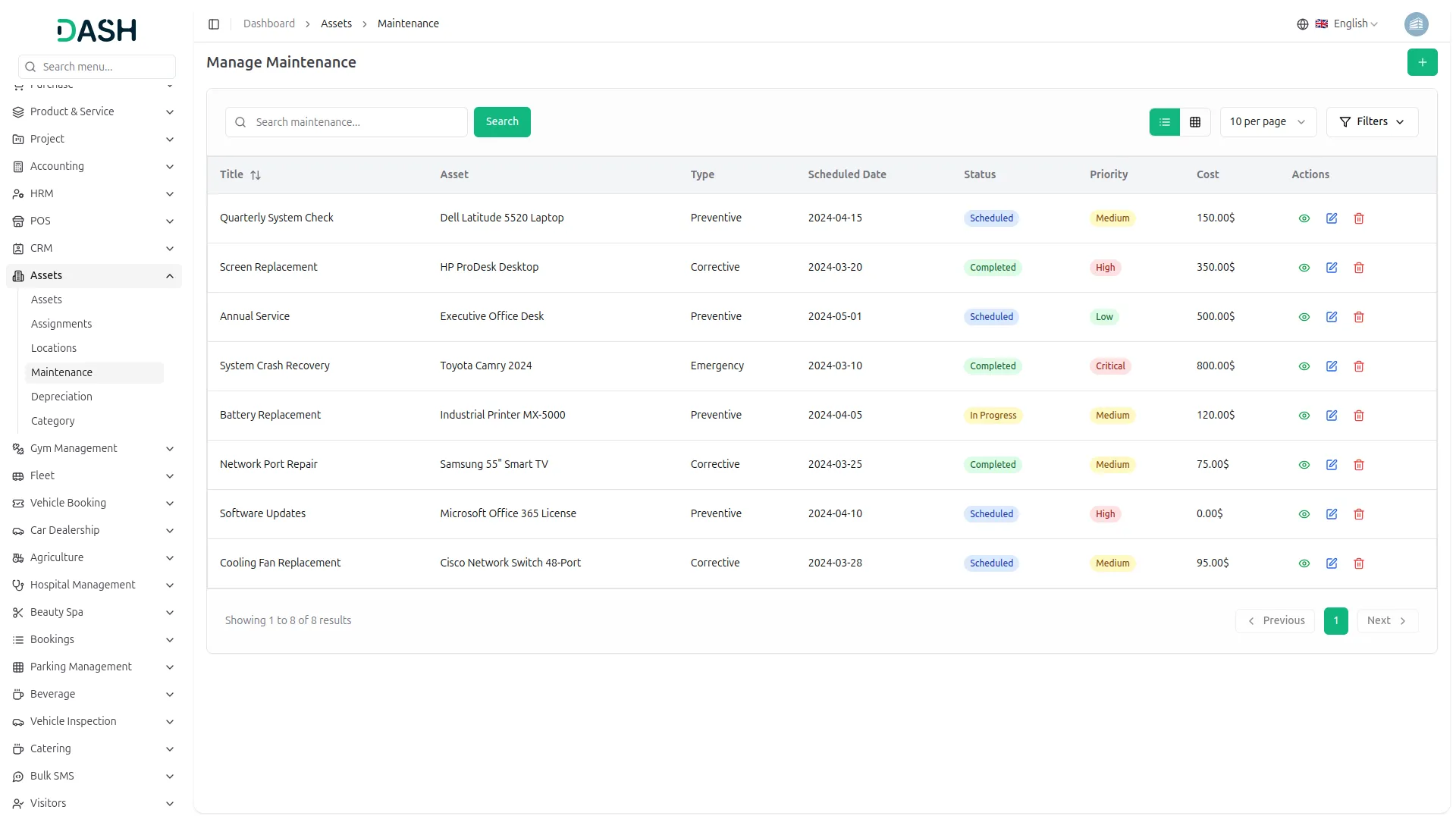
Task: Toggle sorting on the Title column
Action: (x=256, y=174)
